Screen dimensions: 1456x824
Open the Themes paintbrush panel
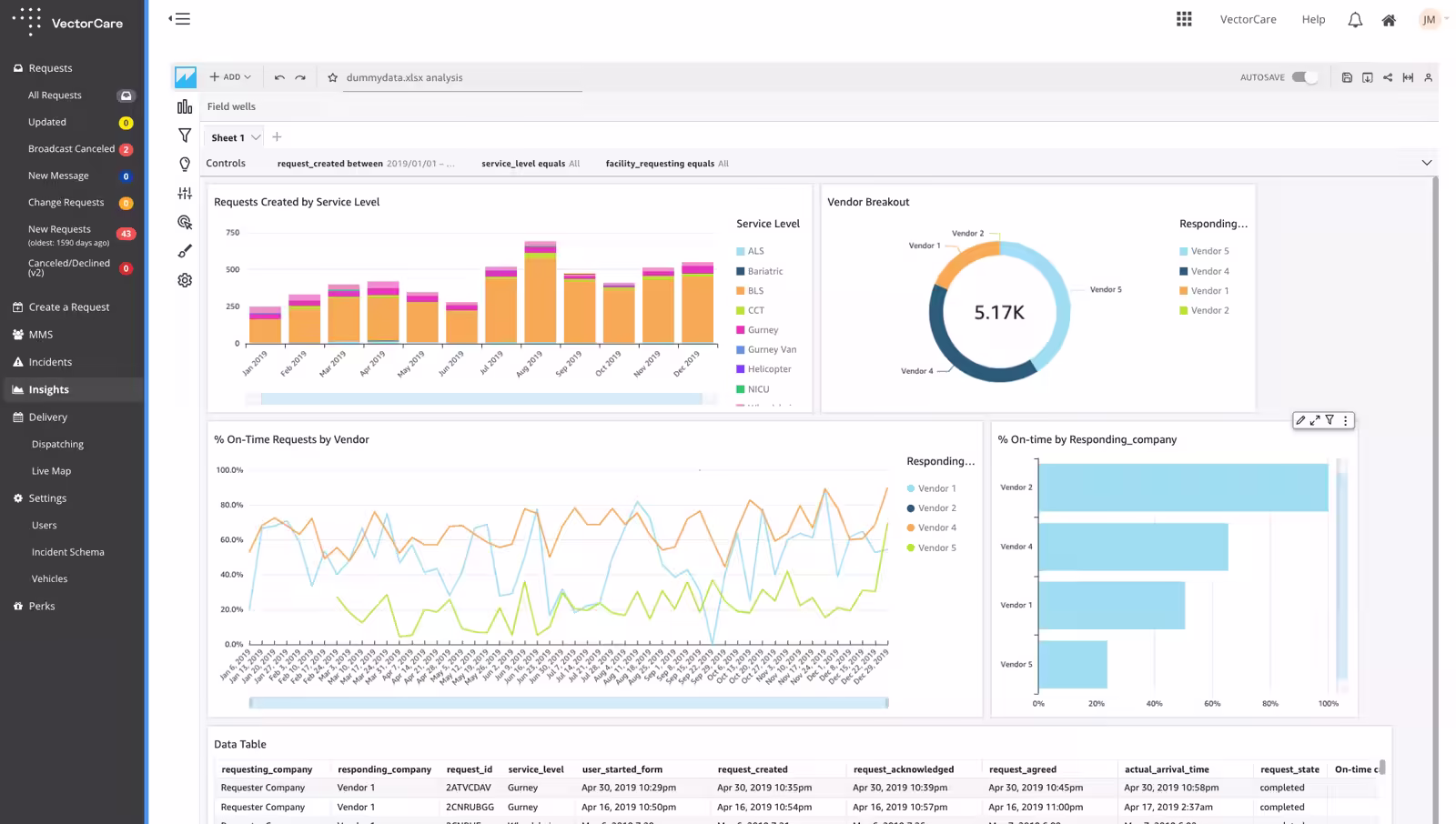[x=185, y=251]
